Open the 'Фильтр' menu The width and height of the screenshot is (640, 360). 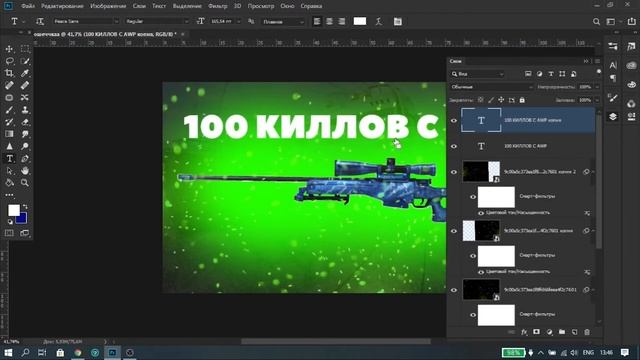(x=218, y=6)
